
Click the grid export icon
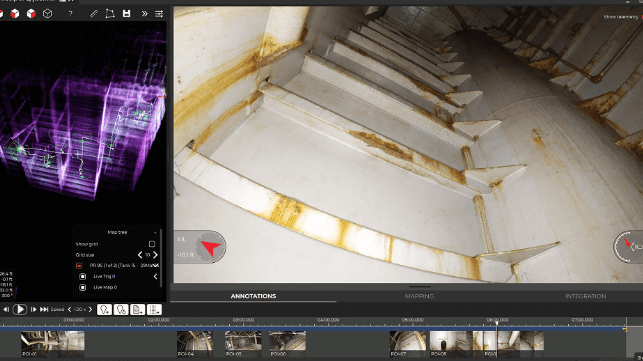point(154,309)
